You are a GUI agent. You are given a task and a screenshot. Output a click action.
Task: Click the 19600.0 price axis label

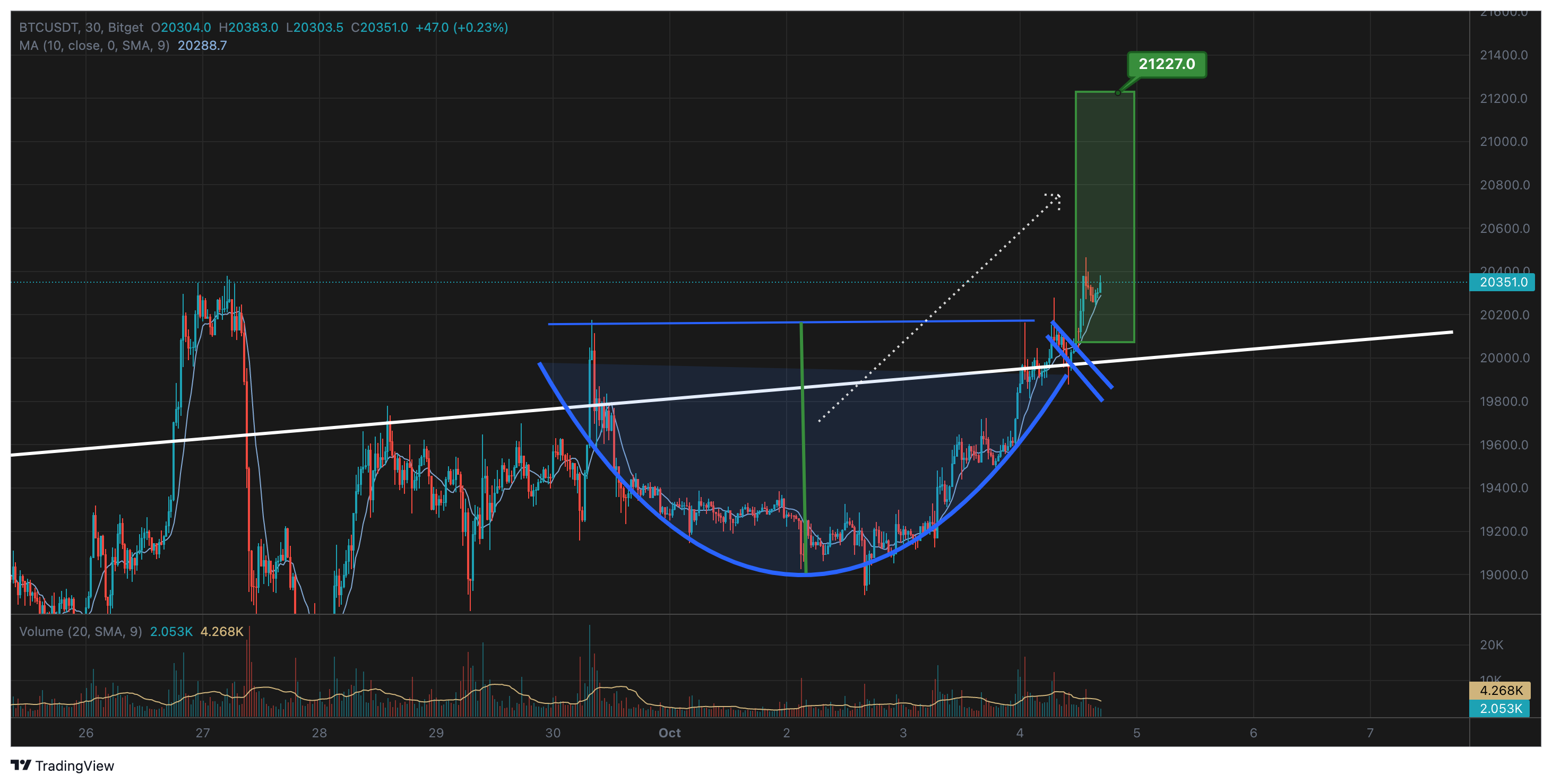(x=1503, y=445)
